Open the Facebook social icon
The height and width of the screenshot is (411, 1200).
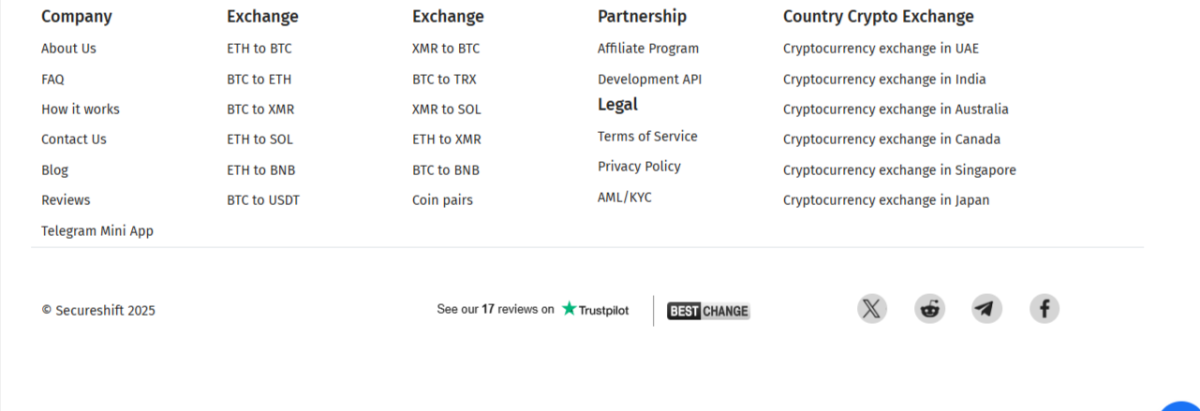click(x=1044, y=308)
